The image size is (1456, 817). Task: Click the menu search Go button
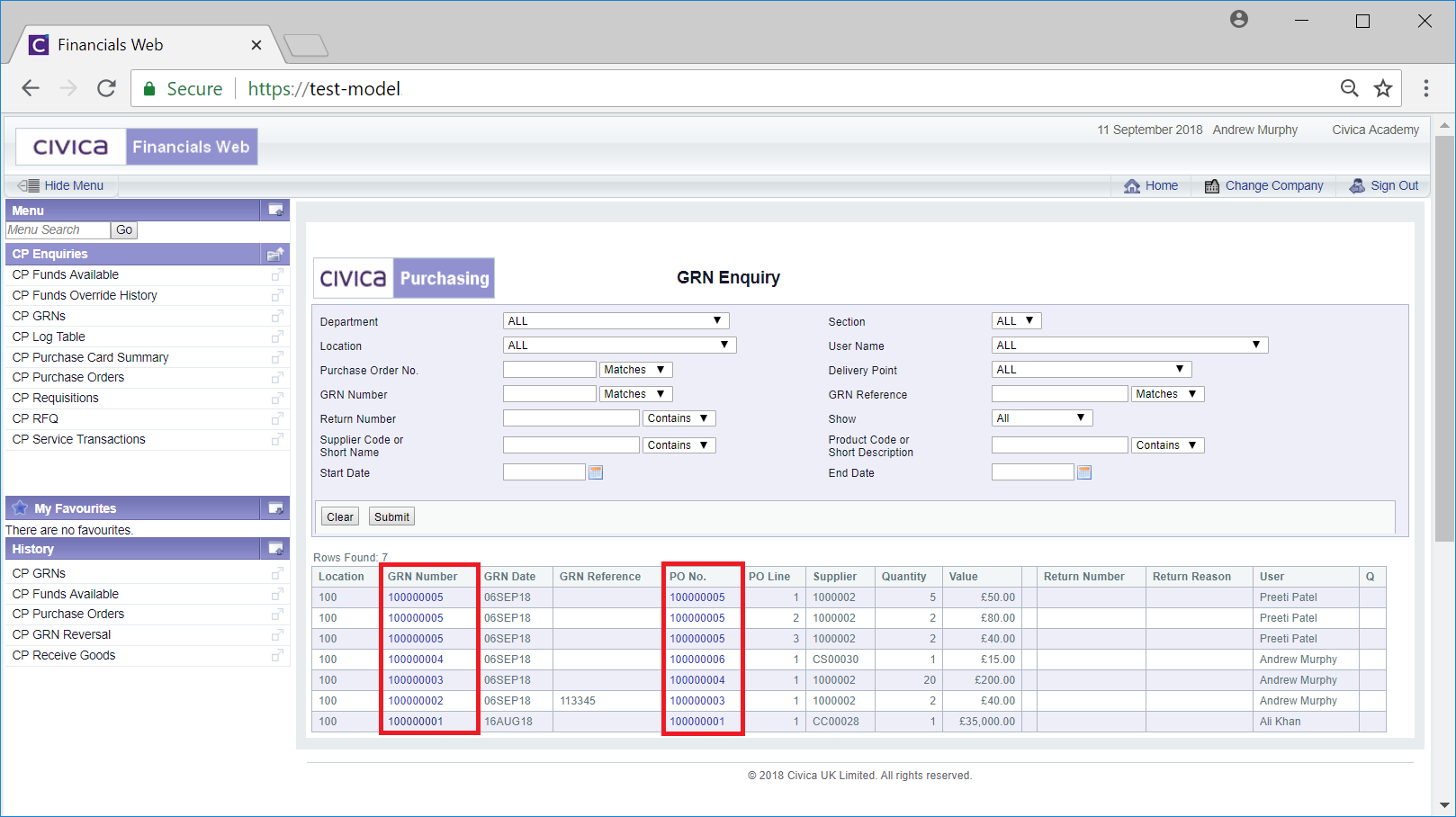(124, 230)
